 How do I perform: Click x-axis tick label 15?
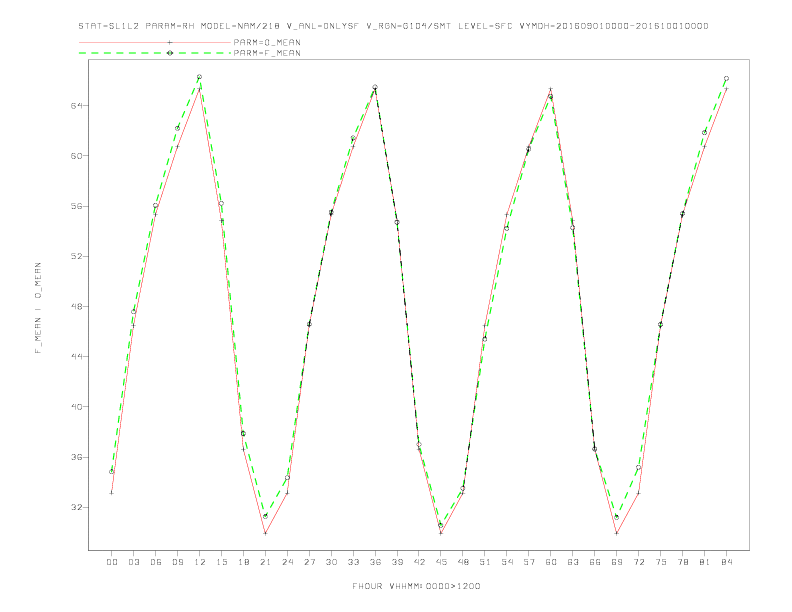tap(221, 562)
